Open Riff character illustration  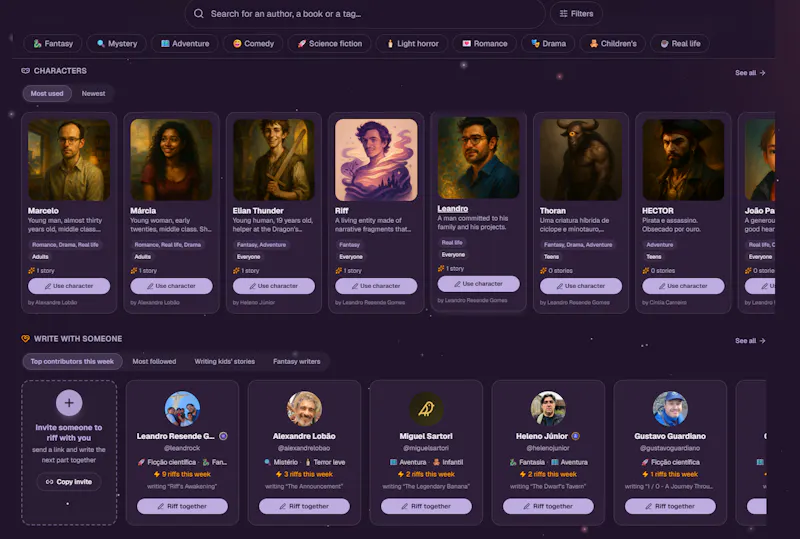pyautogui.click(x=376, y=160)
